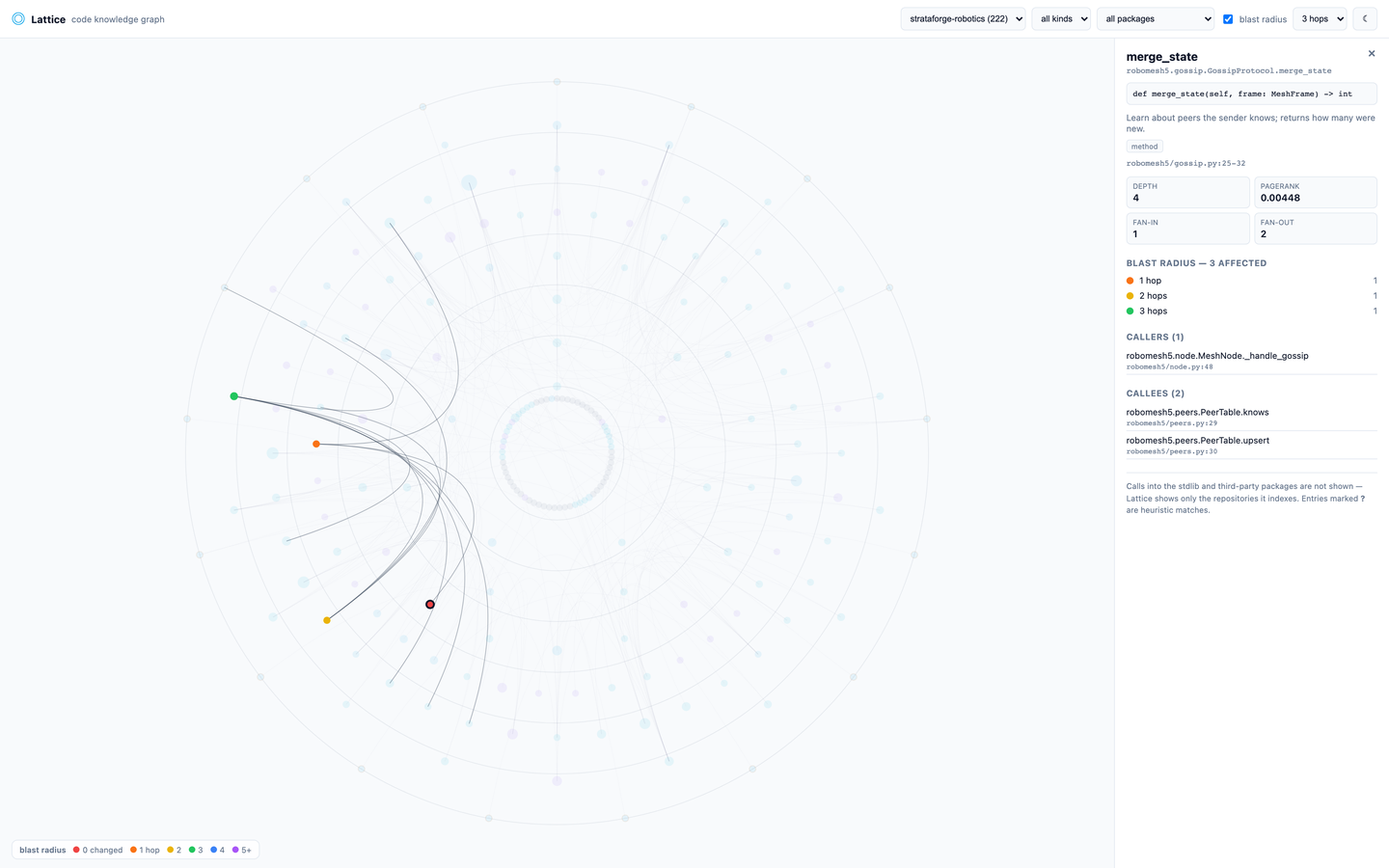This screenshot has height=868, width=1389.
Task: Click the FAN-IN stat card
Action: tap(1187, 229)
